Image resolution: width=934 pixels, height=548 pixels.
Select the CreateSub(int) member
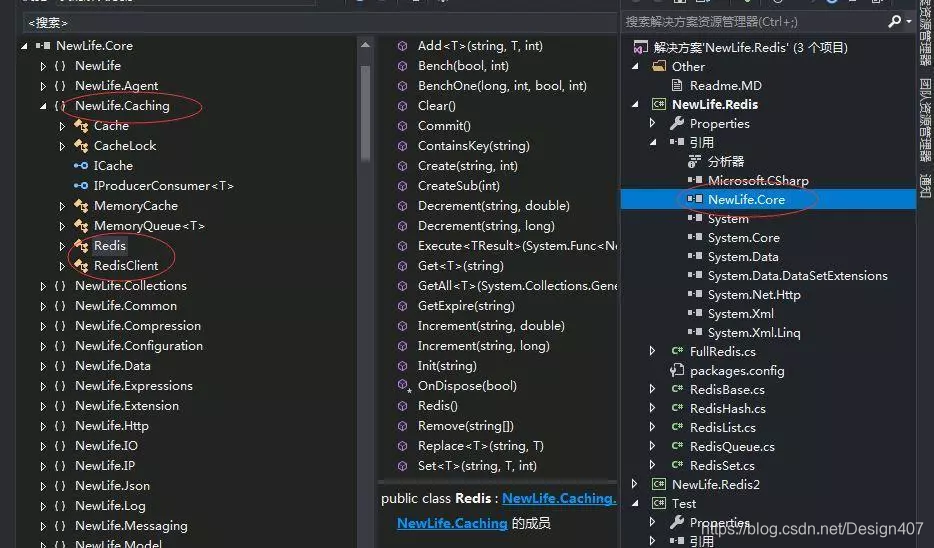pos(459,186)
